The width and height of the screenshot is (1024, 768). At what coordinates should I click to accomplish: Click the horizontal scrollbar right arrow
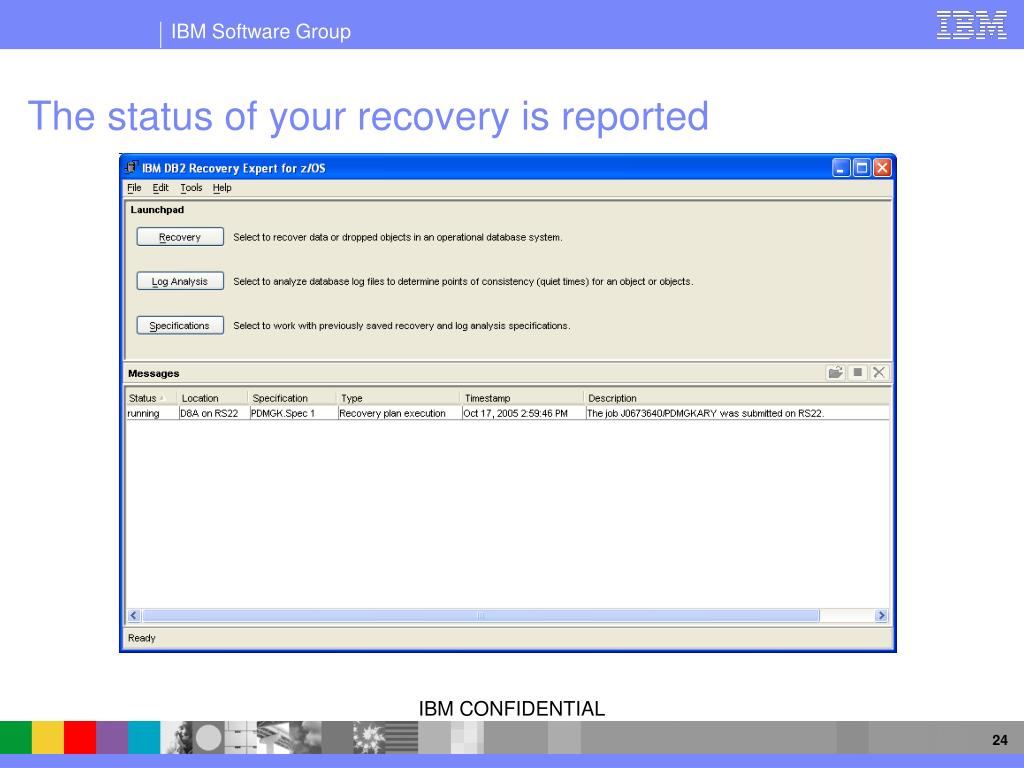(x=881, y=615)
